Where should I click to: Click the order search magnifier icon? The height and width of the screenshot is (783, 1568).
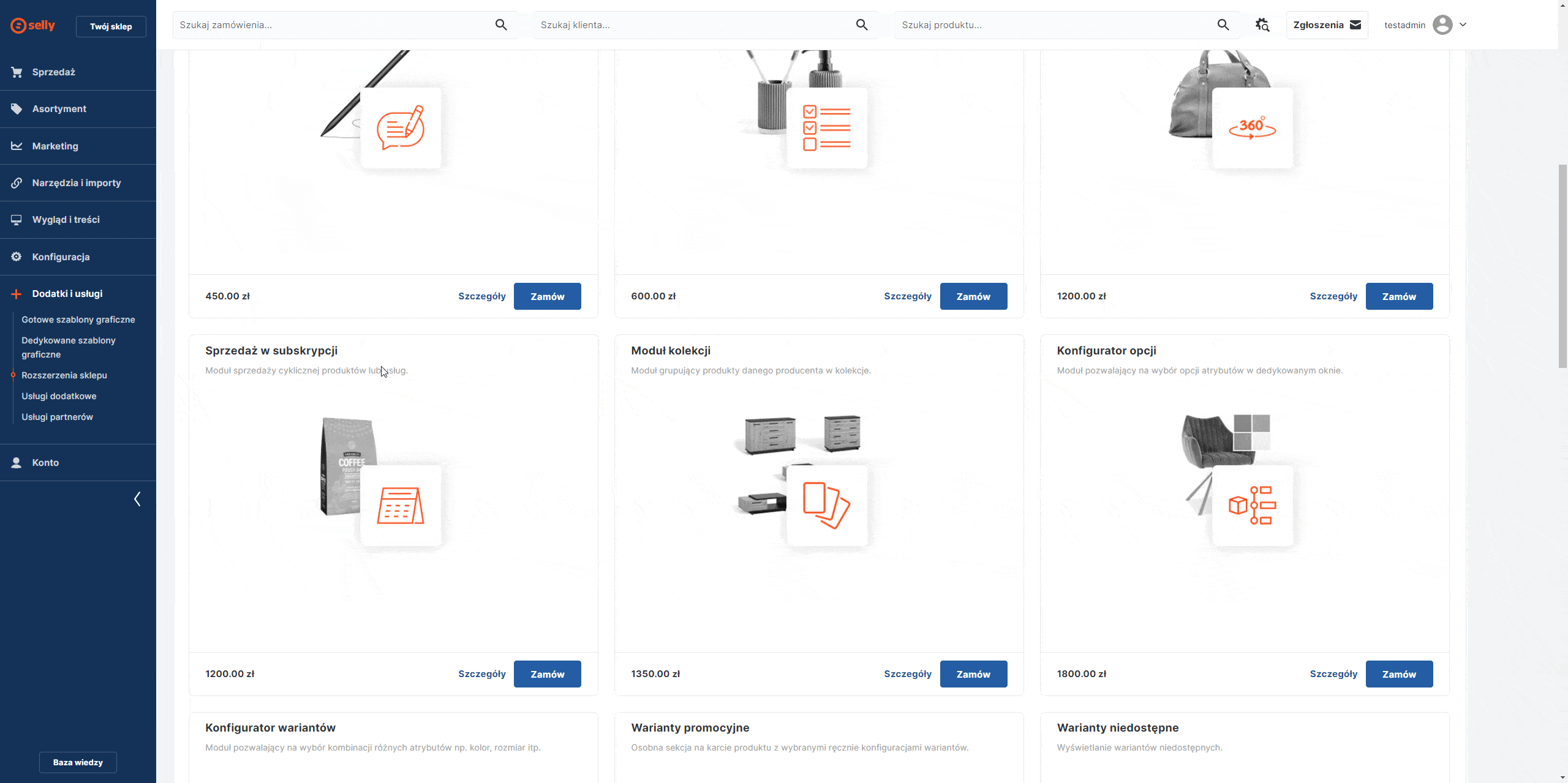tap(501, 25)
